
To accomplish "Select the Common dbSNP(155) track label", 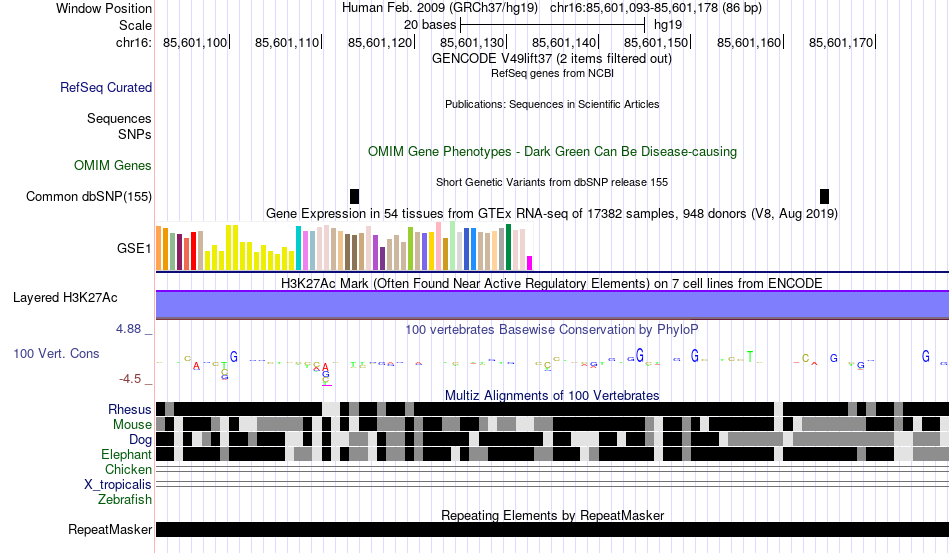I will 89,196.
